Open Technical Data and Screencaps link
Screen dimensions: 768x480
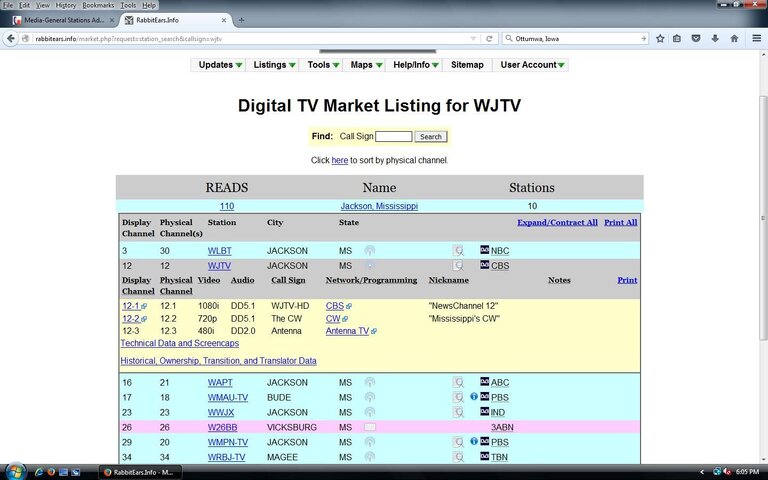tap(180, 343)
